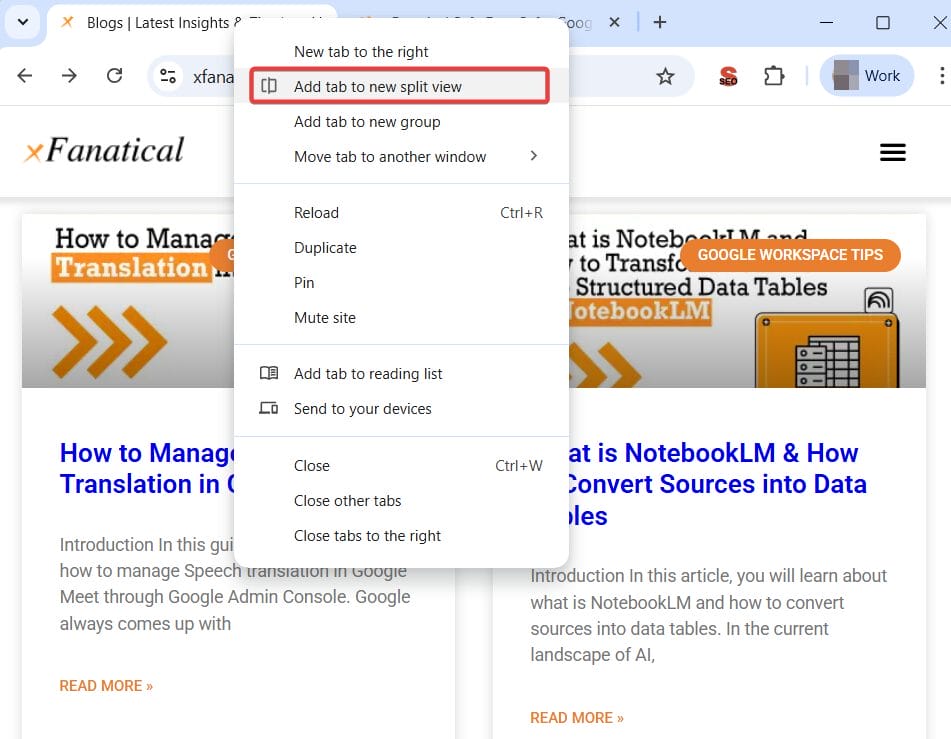
Task: Bookmark this page using the star icon
Action: (x=666, y=76)
